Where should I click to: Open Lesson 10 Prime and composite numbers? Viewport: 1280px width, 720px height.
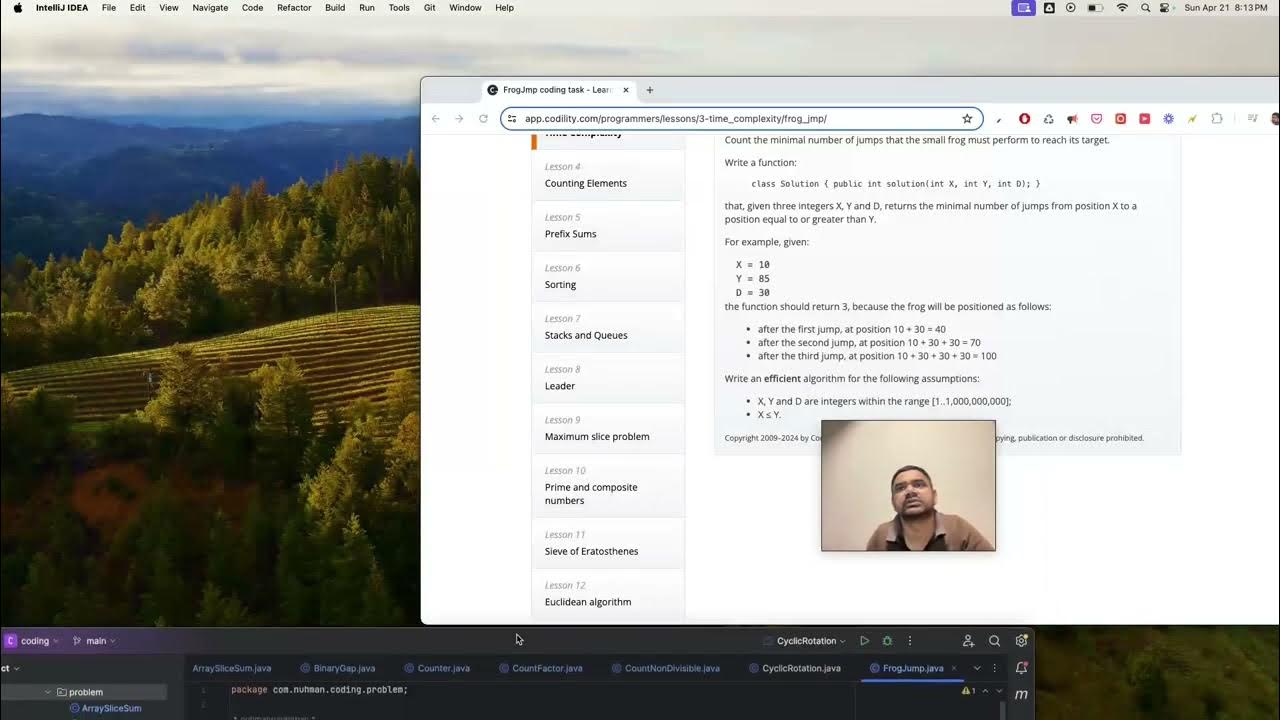pos(608,486)
